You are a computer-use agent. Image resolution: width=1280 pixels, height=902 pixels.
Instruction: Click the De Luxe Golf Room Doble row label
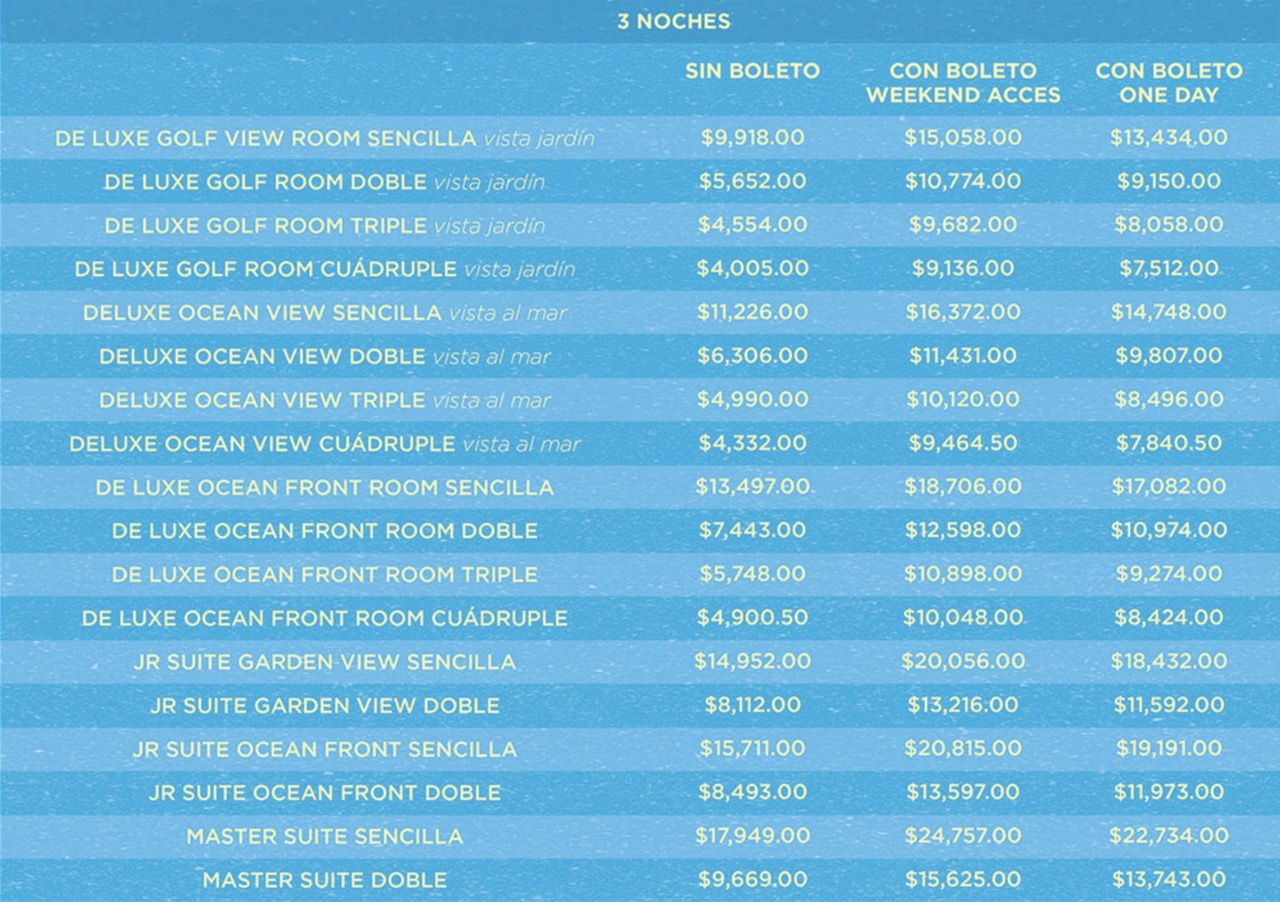pos(325,182)
